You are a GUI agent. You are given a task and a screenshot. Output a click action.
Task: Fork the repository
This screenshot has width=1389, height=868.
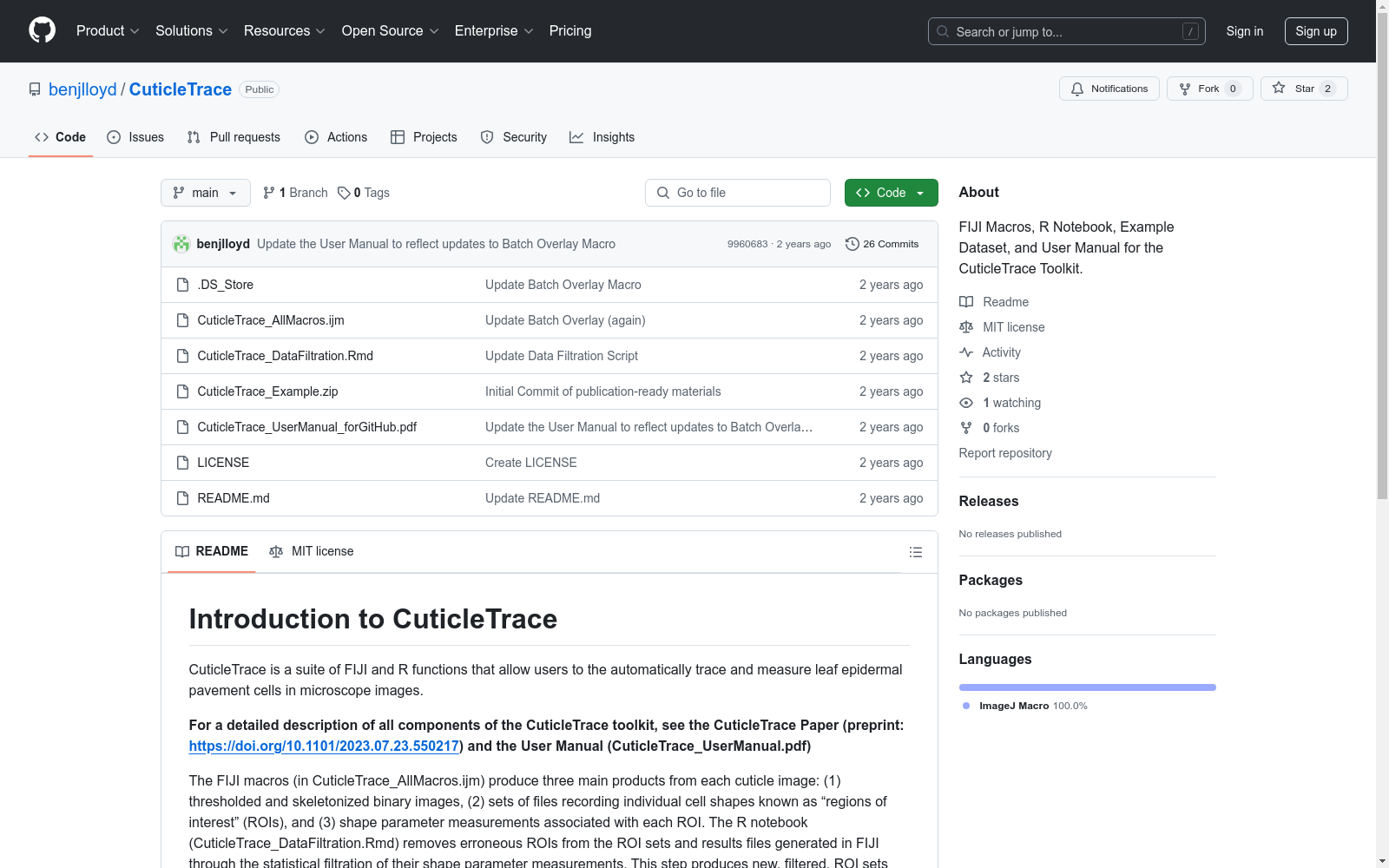[x=1209, y=89]
